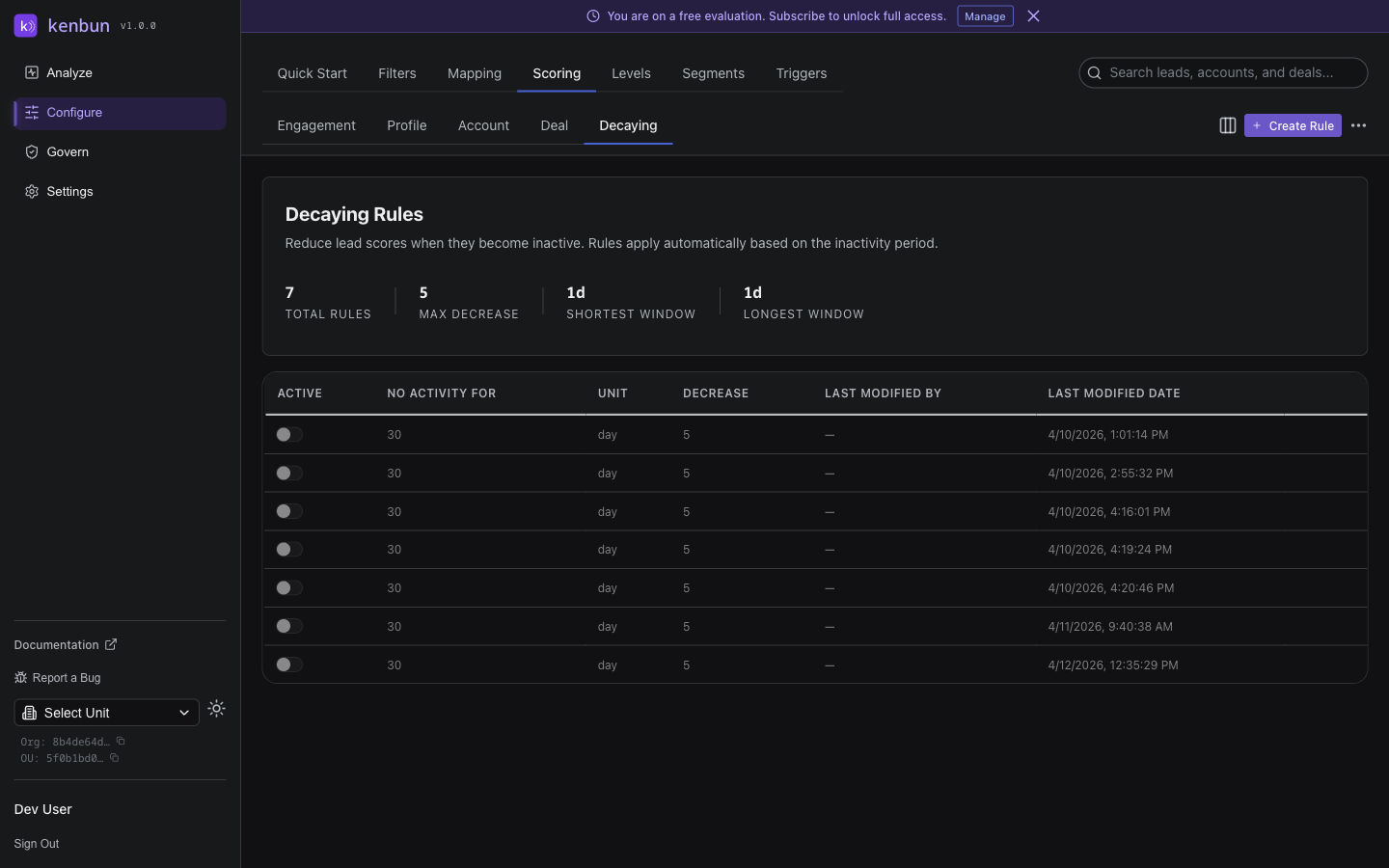This screenshot has height=868, width=1389.
Task: Click the clock icon in evaluation banner
Action: [x=593, y=16]
